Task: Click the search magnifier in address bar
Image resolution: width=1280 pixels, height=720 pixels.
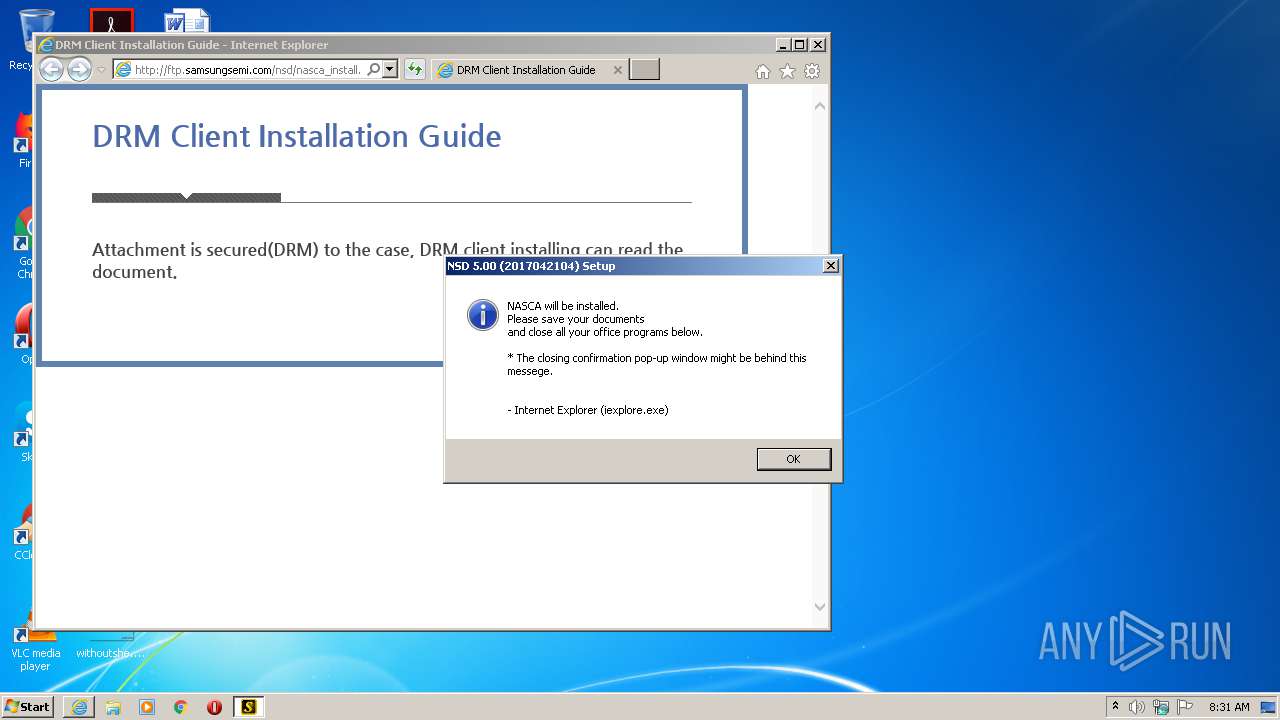Action: (x=374, y=70)
